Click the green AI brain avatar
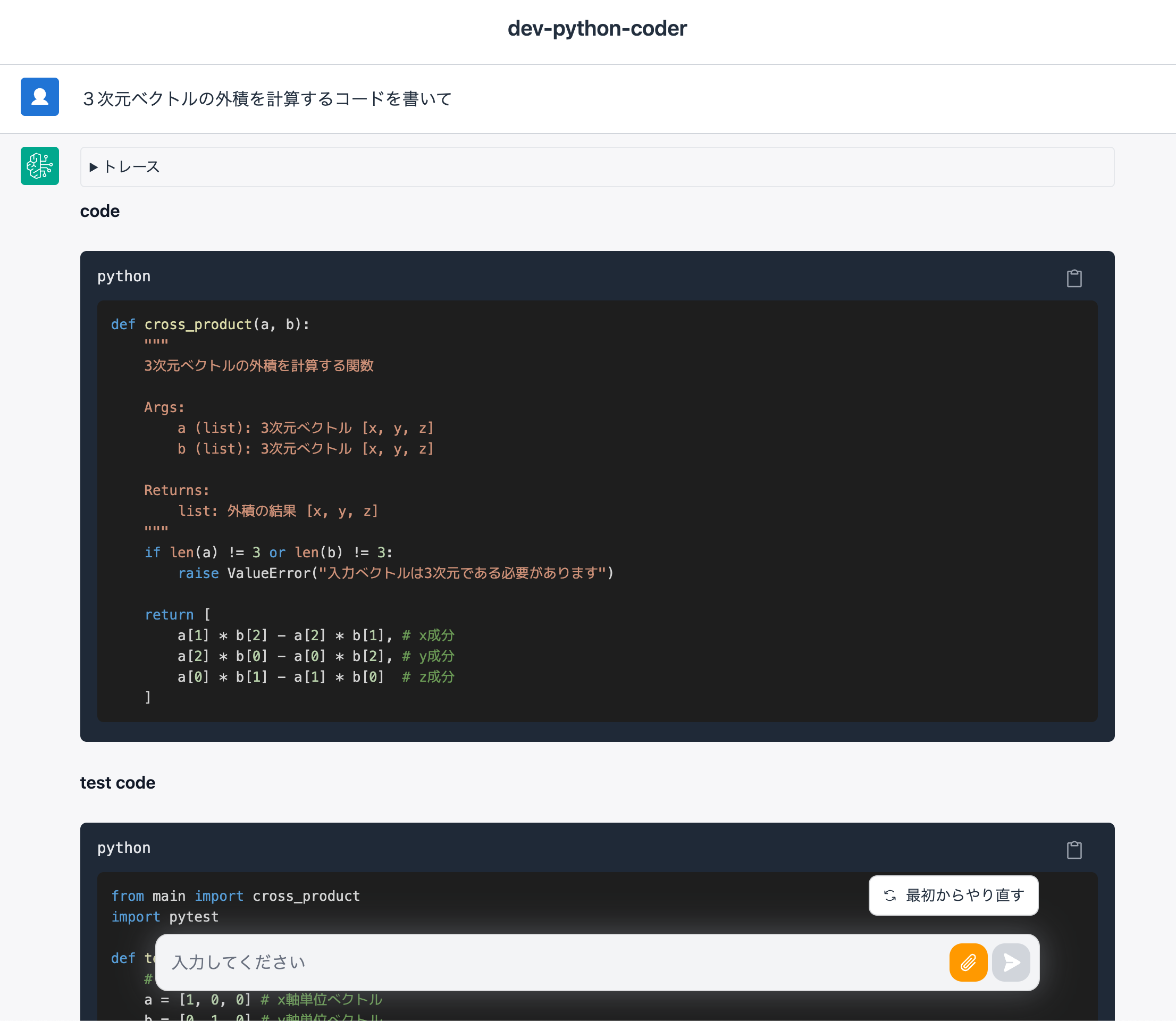The height and width of the screenshot is (1021, 1176). click(x=40, y=166)
